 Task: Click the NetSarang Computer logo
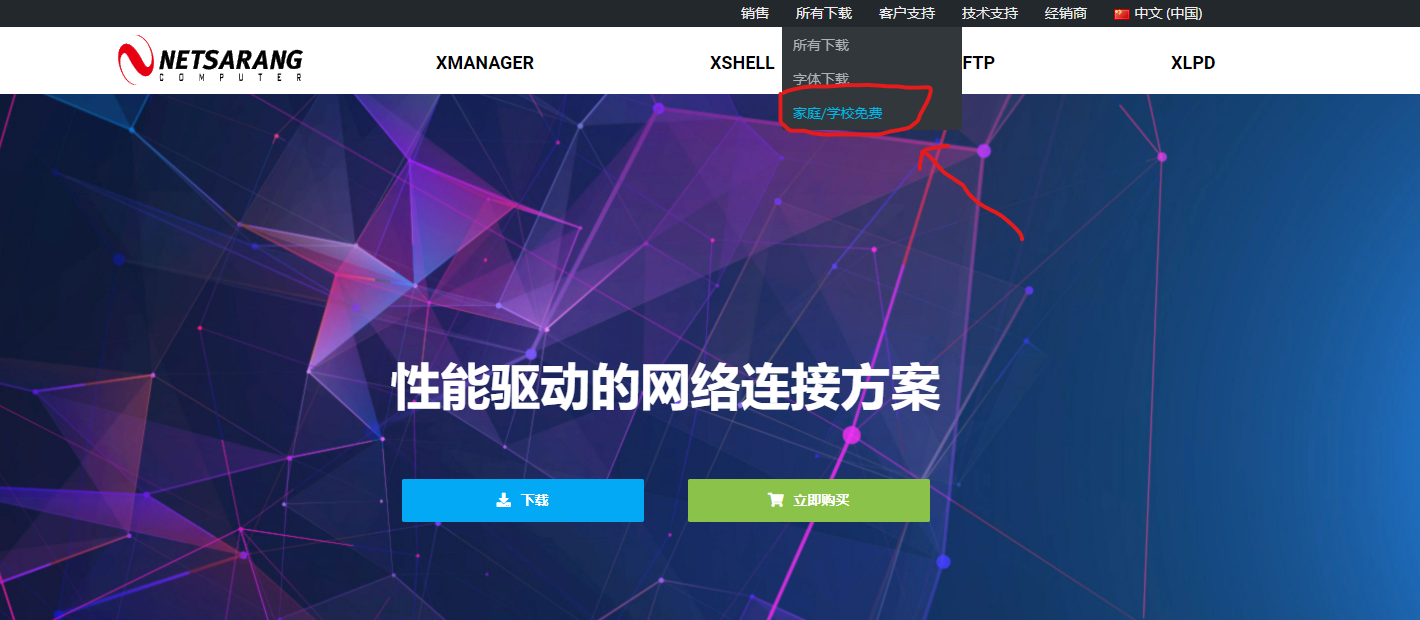point(210,60)
